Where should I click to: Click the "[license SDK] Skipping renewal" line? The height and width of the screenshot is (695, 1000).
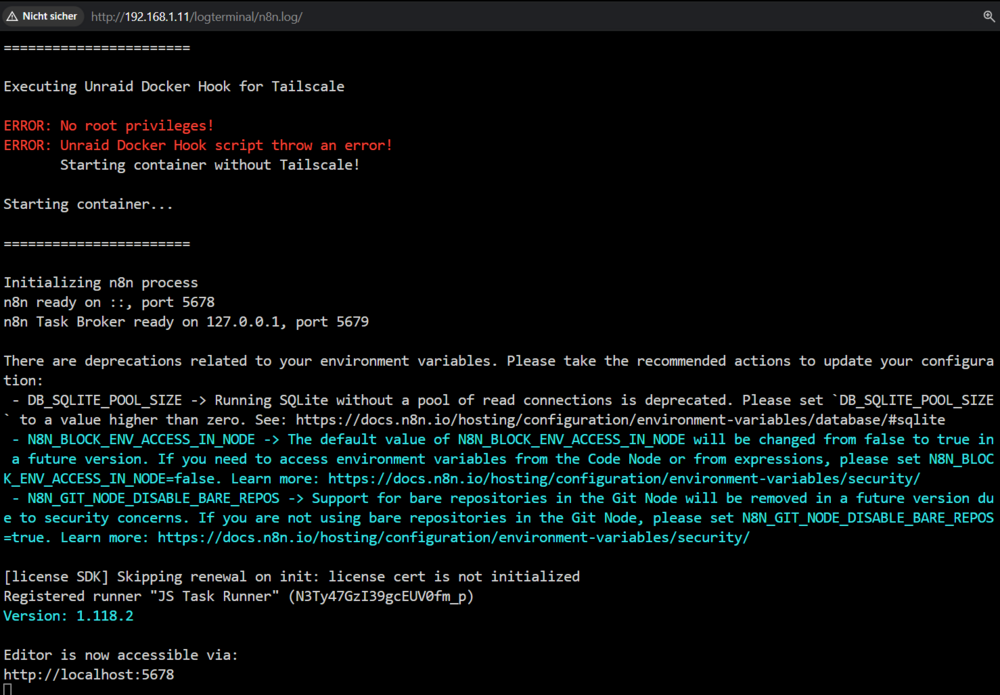click(291, 576)
